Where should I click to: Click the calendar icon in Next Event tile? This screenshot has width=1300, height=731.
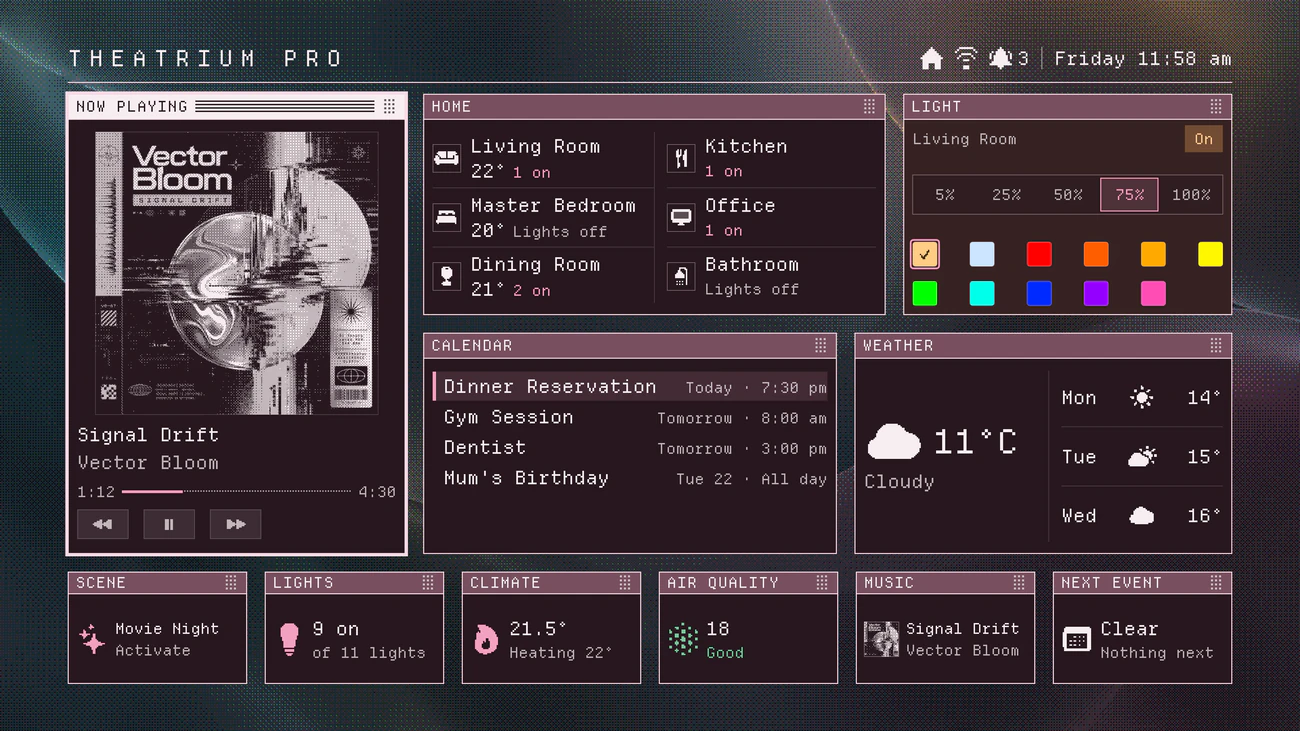pos(1077,639)
